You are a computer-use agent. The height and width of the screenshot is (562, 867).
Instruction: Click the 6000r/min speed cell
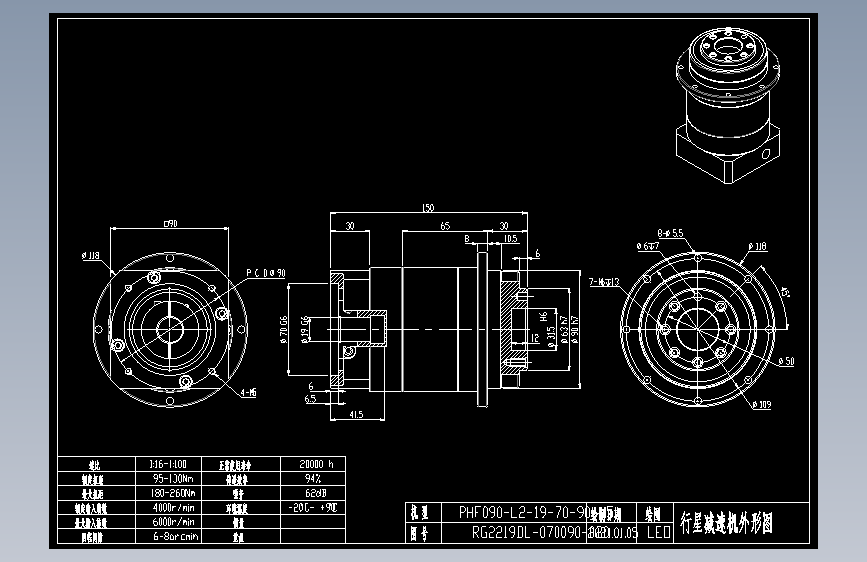pyautogui.click(x=168, y=522)
